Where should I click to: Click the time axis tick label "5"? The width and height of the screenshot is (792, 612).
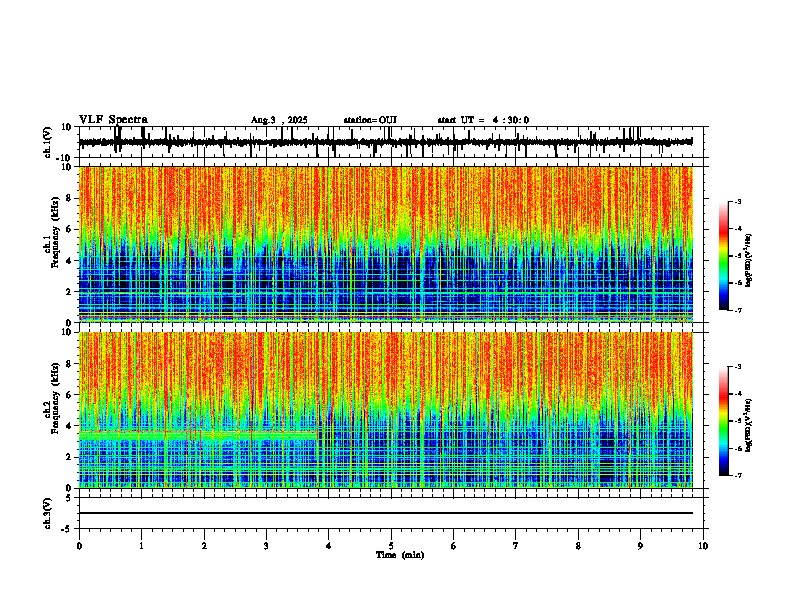[391, 545]
